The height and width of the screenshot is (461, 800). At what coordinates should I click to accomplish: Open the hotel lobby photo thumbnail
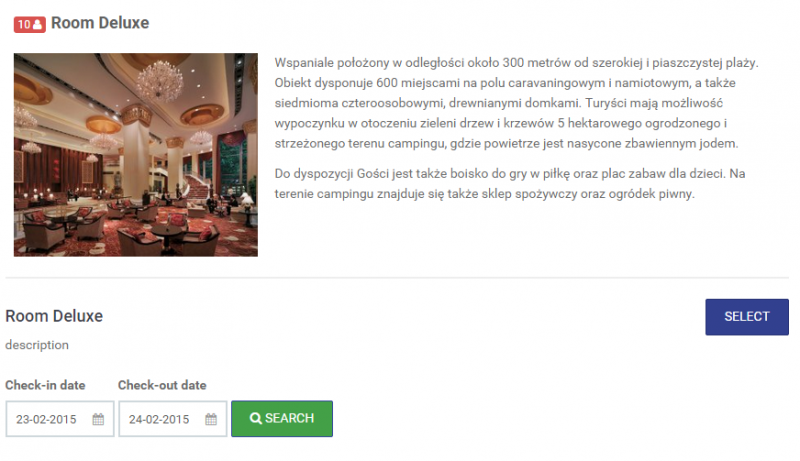(x=136, y=155)
